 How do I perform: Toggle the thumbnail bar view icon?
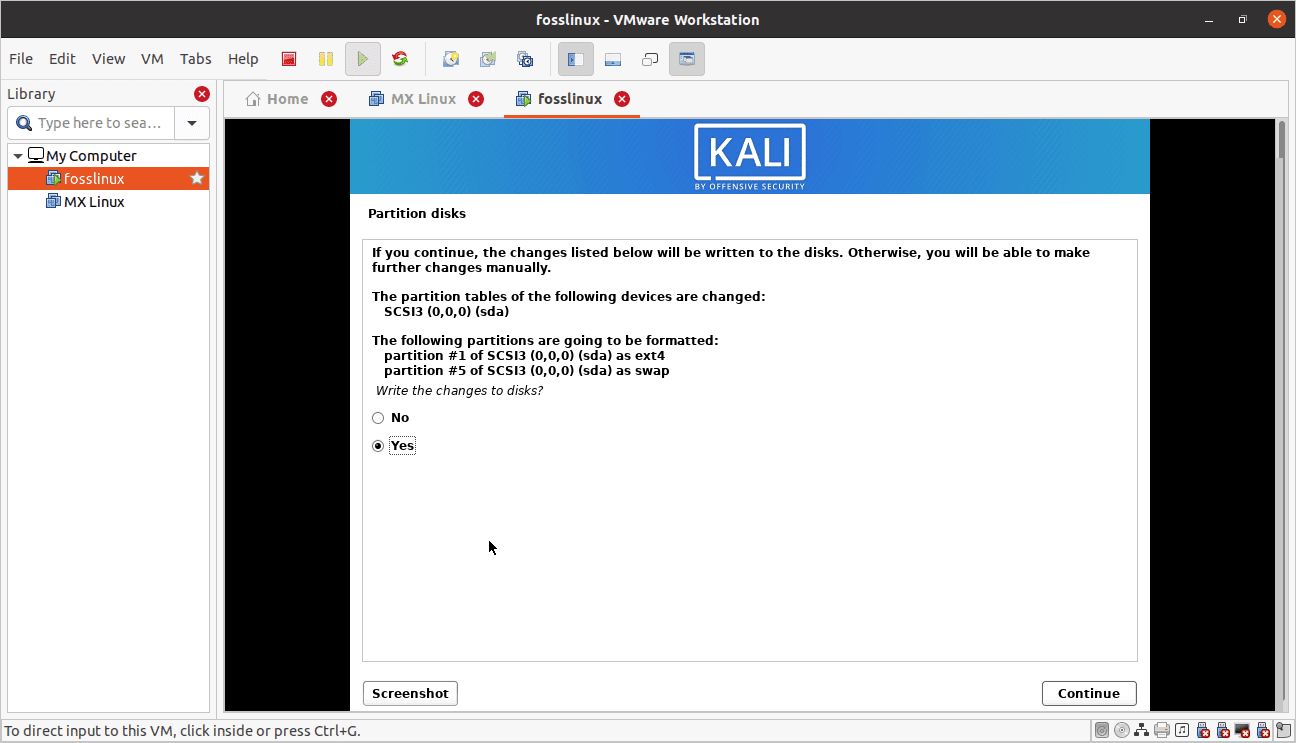point(613,59)
